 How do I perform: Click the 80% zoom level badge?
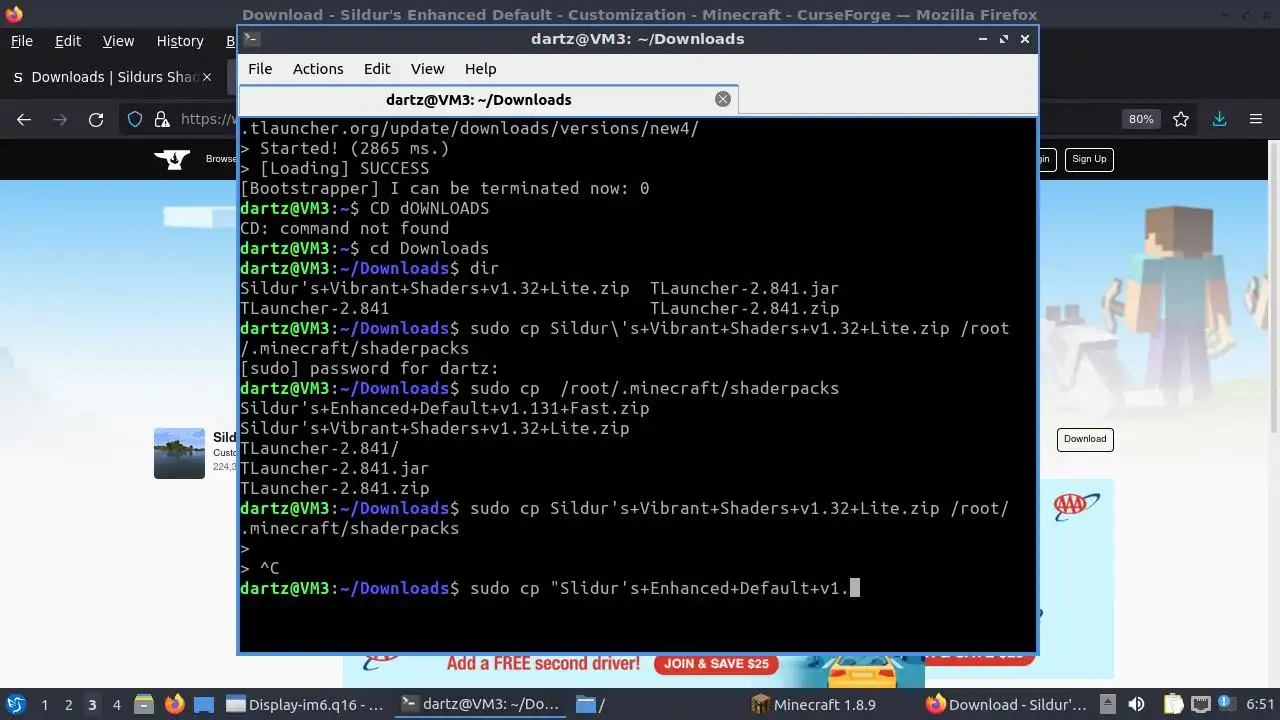click(x=1141, y=119)
